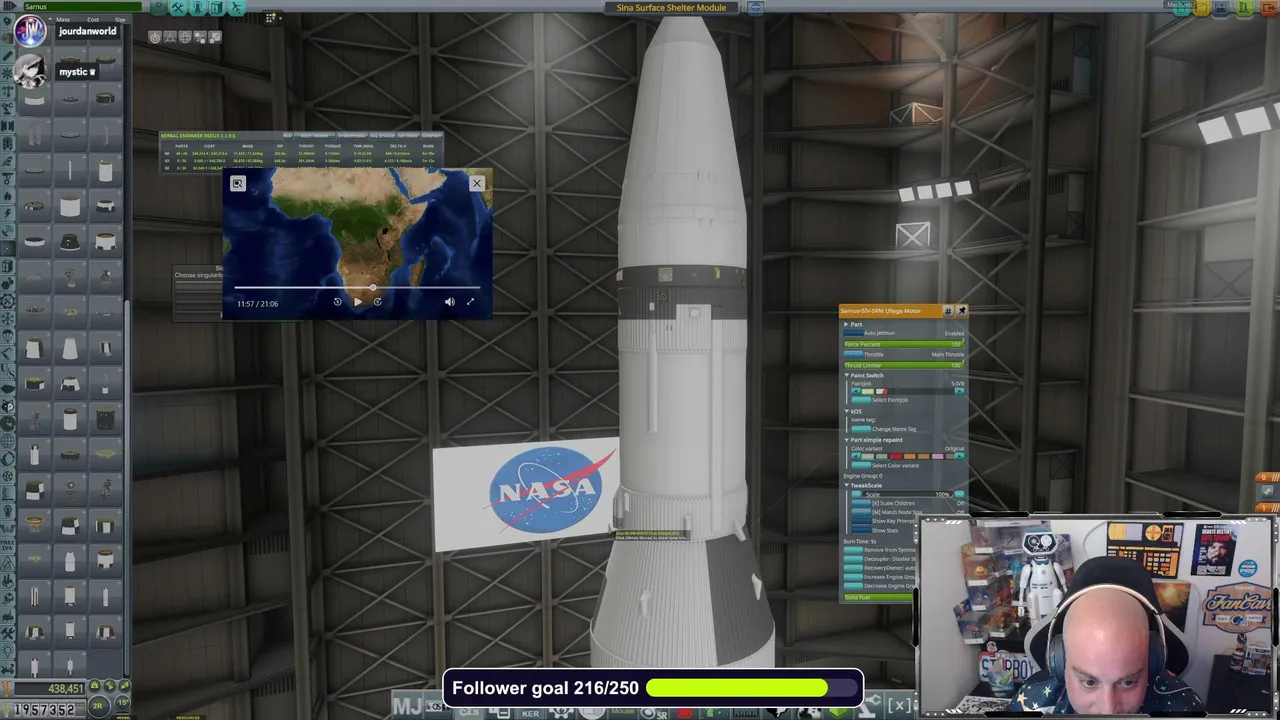1280x720 pixels.
Task: Play the paused video
Action: coord(357,301)
